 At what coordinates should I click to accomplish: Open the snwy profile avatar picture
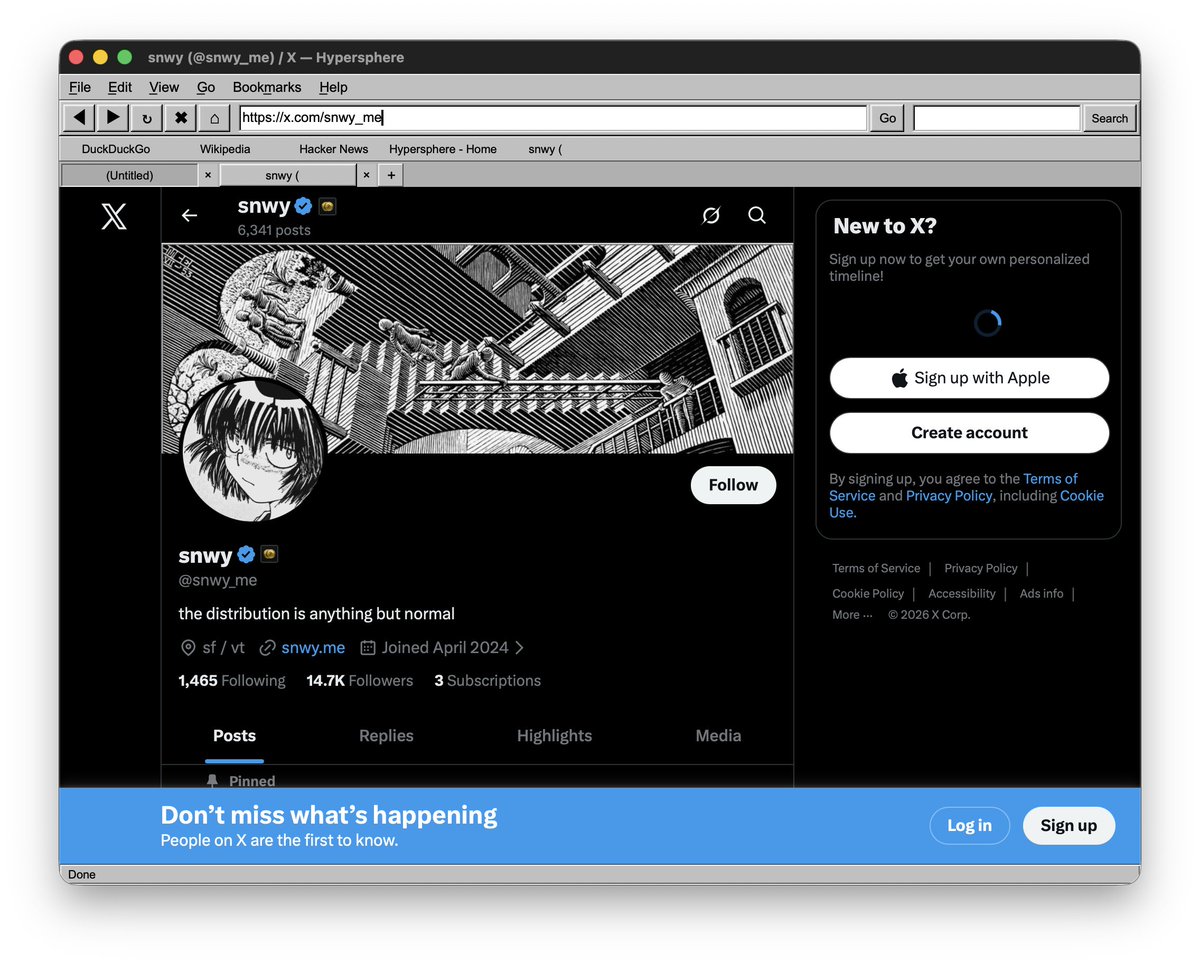click(254, 449)
